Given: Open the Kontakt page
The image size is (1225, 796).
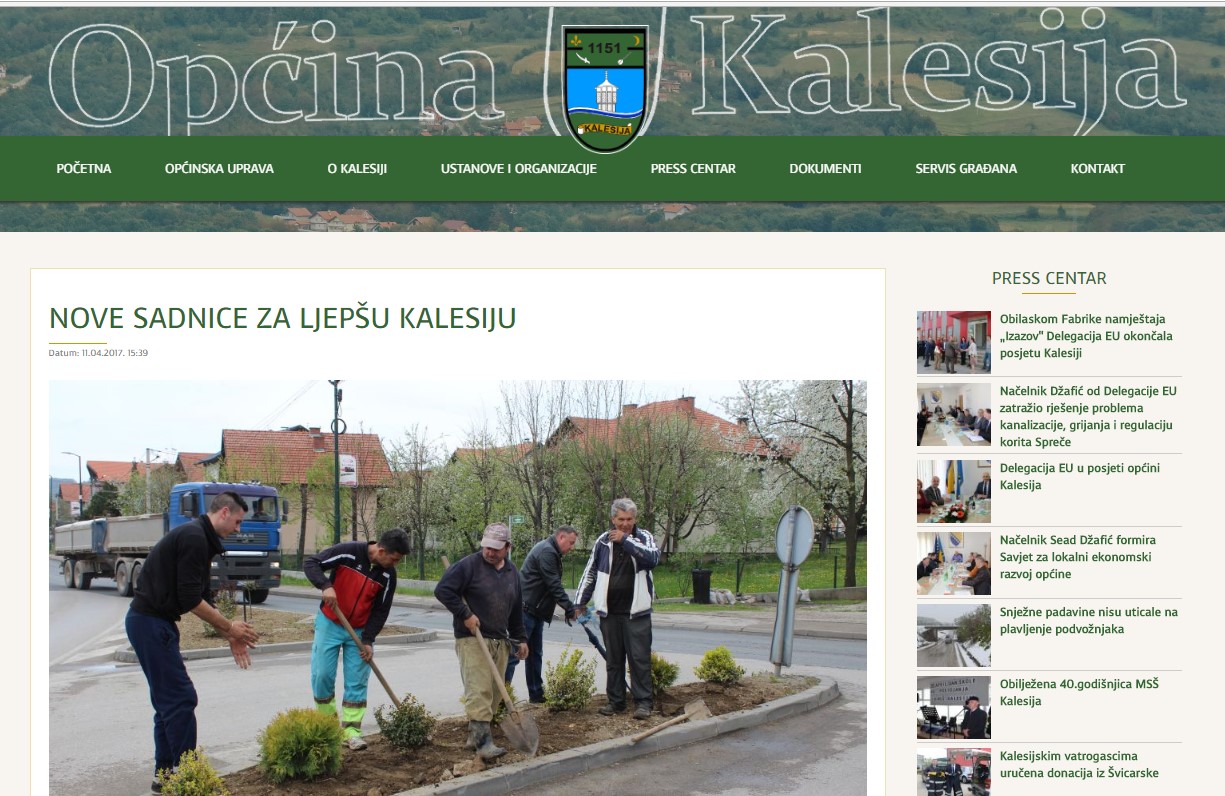Looking at the screenshot, I should 1097,169.
